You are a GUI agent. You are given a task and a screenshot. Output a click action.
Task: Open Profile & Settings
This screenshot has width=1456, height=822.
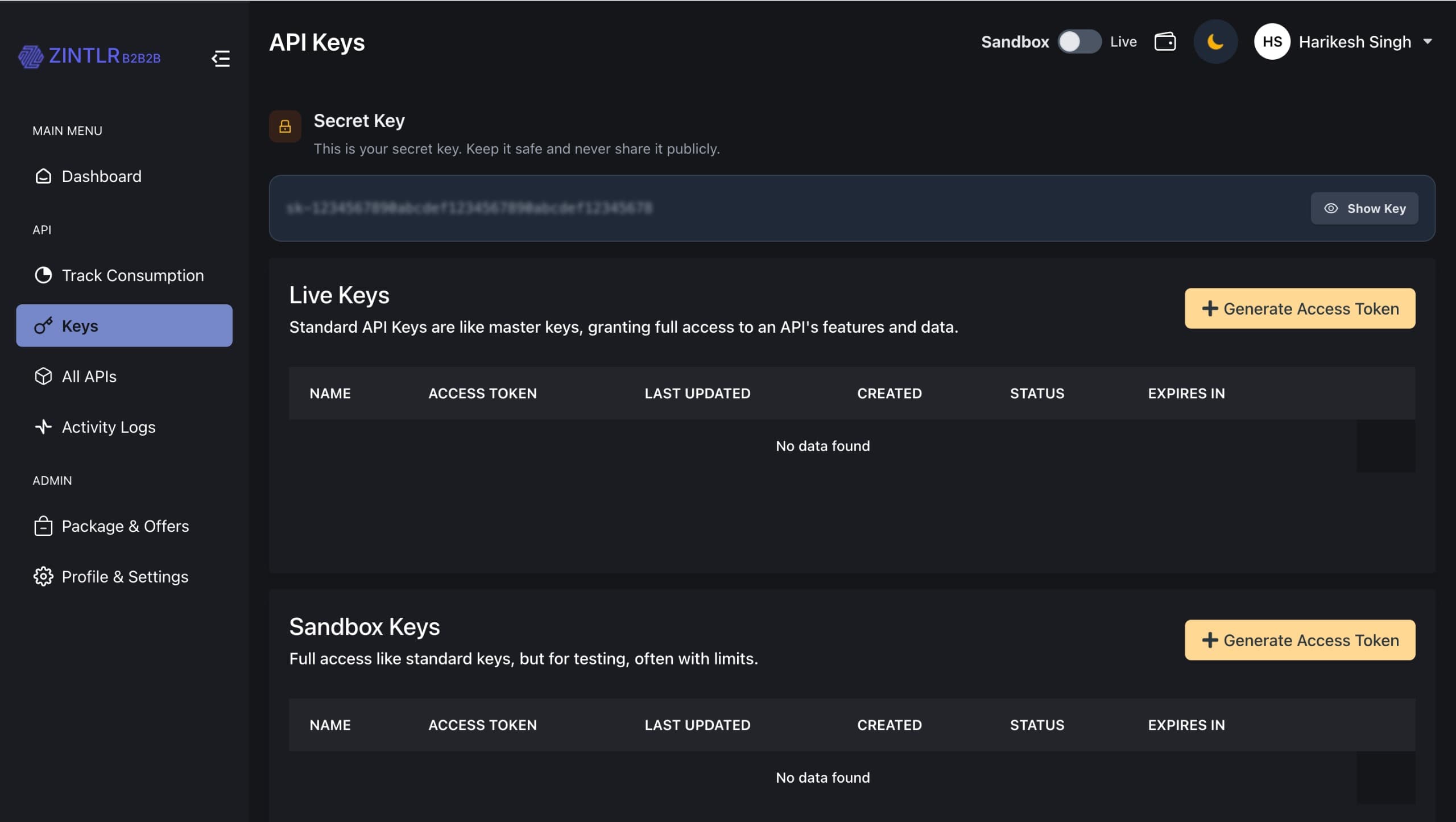tap(125, 577)
